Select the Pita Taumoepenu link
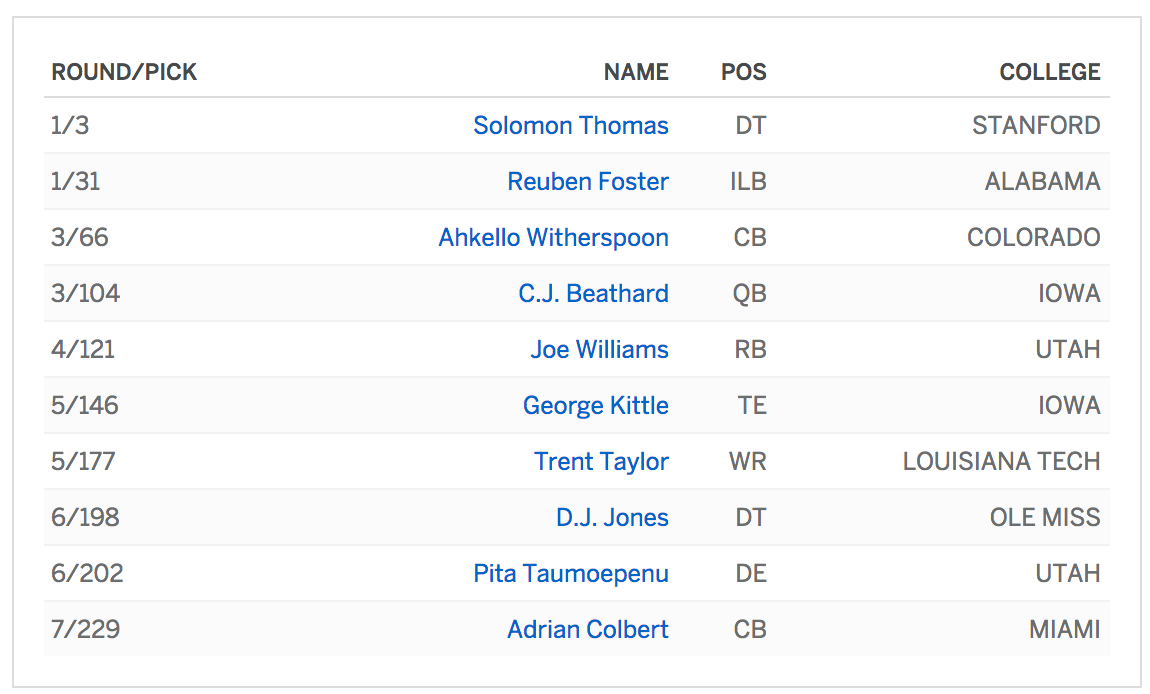 (571, 574)
